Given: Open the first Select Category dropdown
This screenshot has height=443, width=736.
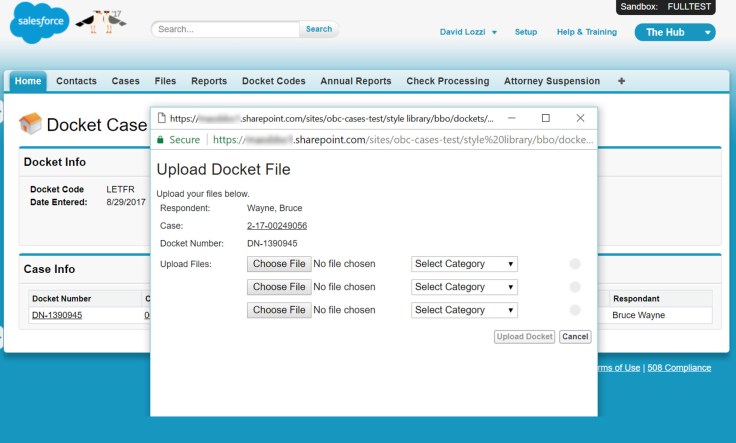Looking at the screenshot, I should coord(464,264).
